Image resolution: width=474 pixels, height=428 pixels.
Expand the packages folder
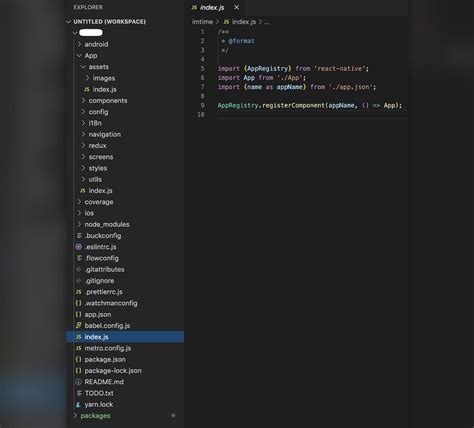(x=95, y=416)
